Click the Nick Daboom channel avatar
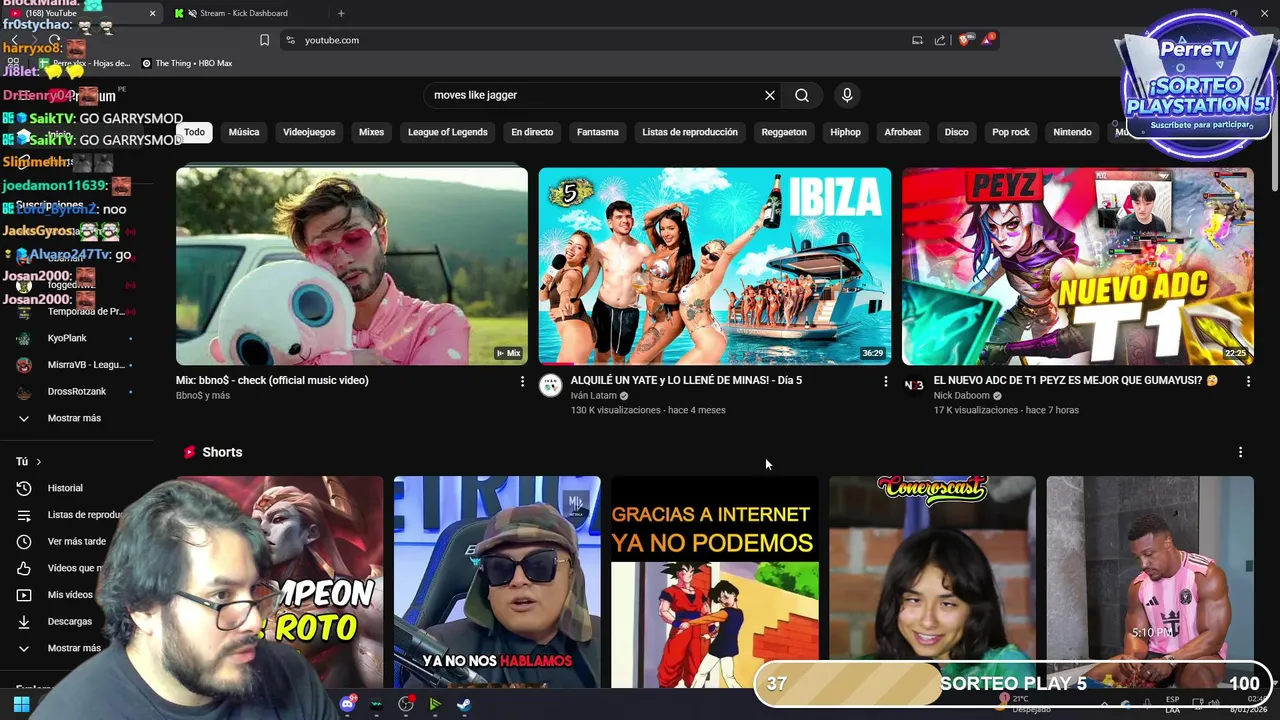 (x=914, y=386)
